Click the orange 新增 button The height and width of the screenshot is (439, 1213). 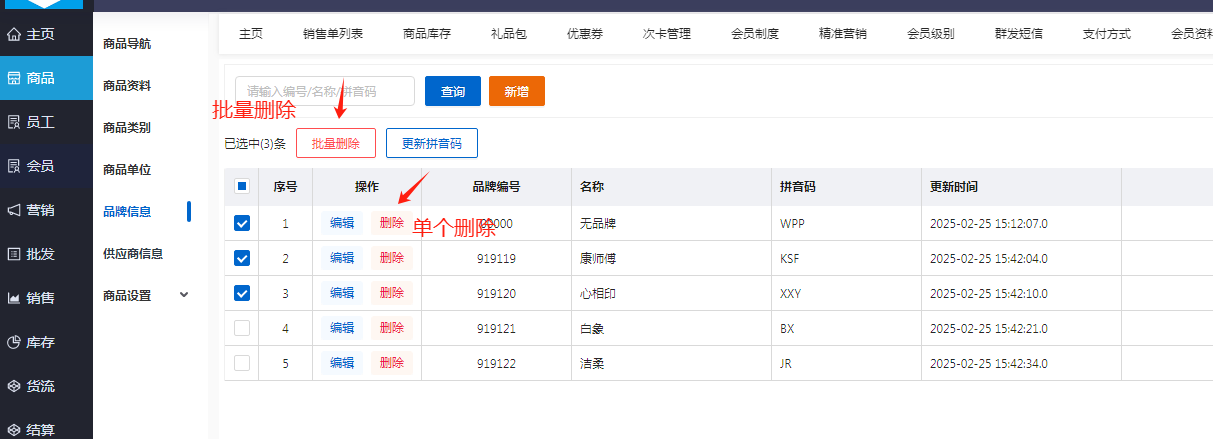tap(517, 91)
